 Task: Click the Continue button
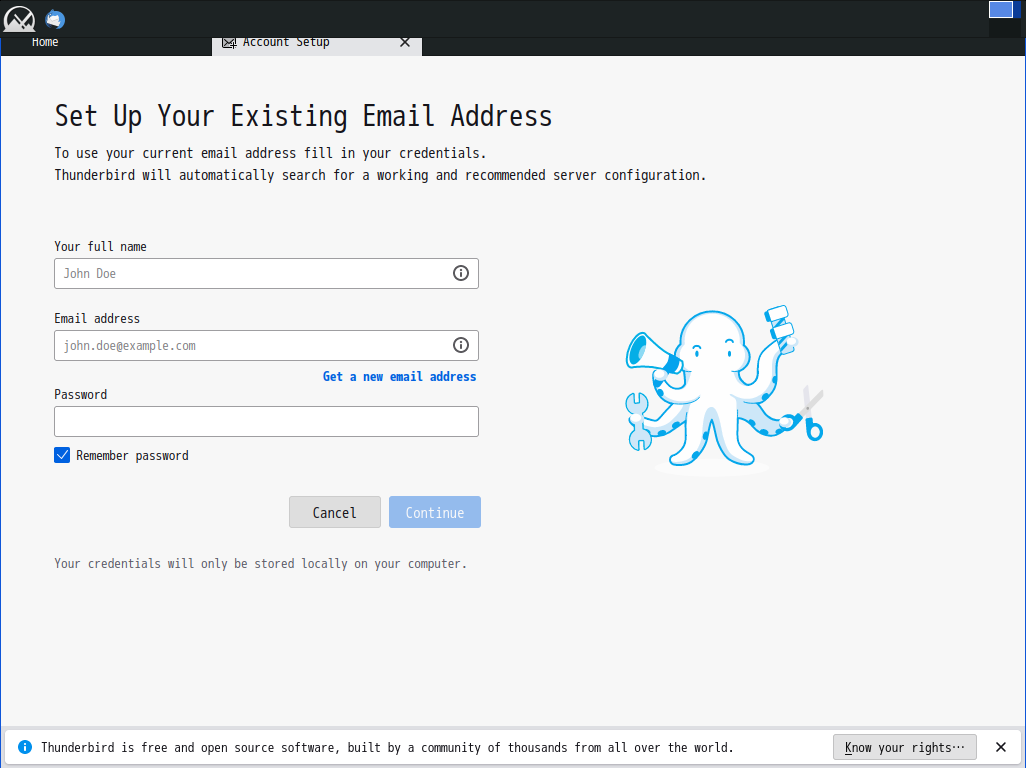point(434,512)
